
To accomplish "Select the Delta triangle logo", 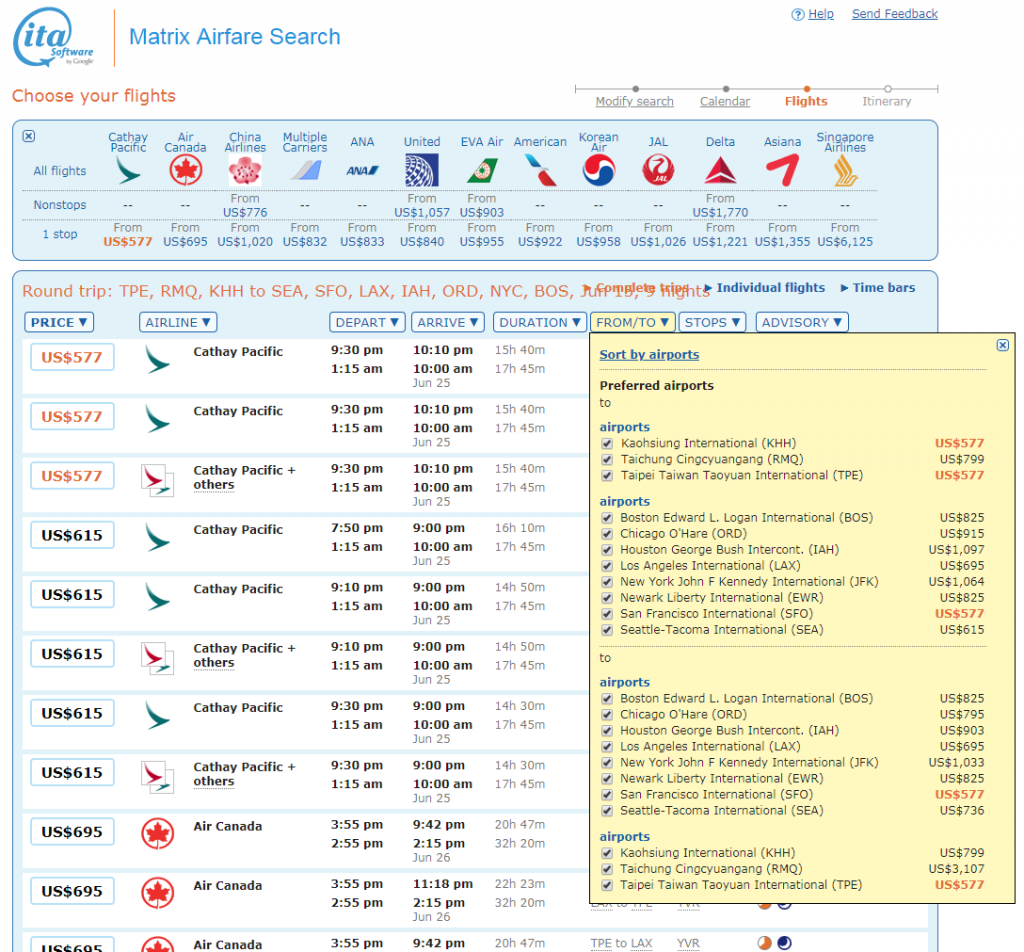I will pos(720,170).
